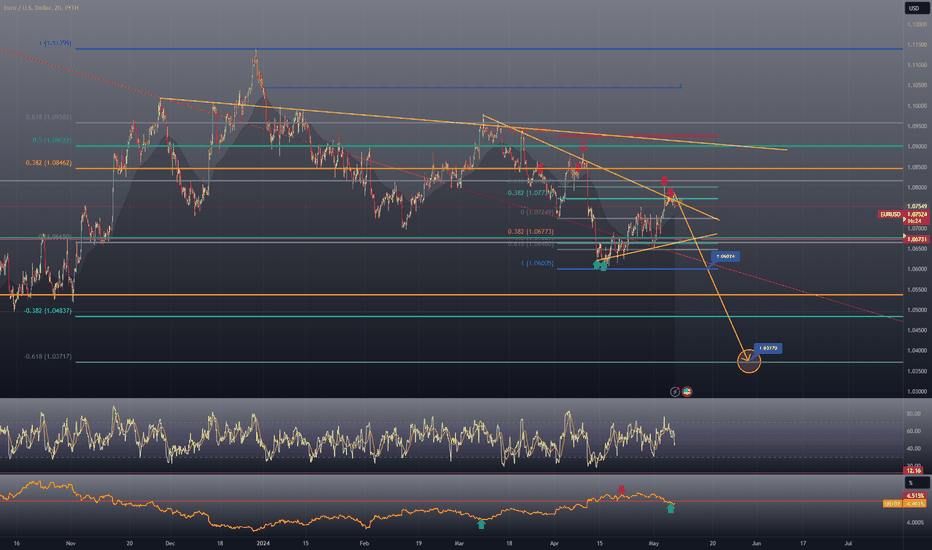
Task: Click Jun on the time axis
Action: point(756,543)
